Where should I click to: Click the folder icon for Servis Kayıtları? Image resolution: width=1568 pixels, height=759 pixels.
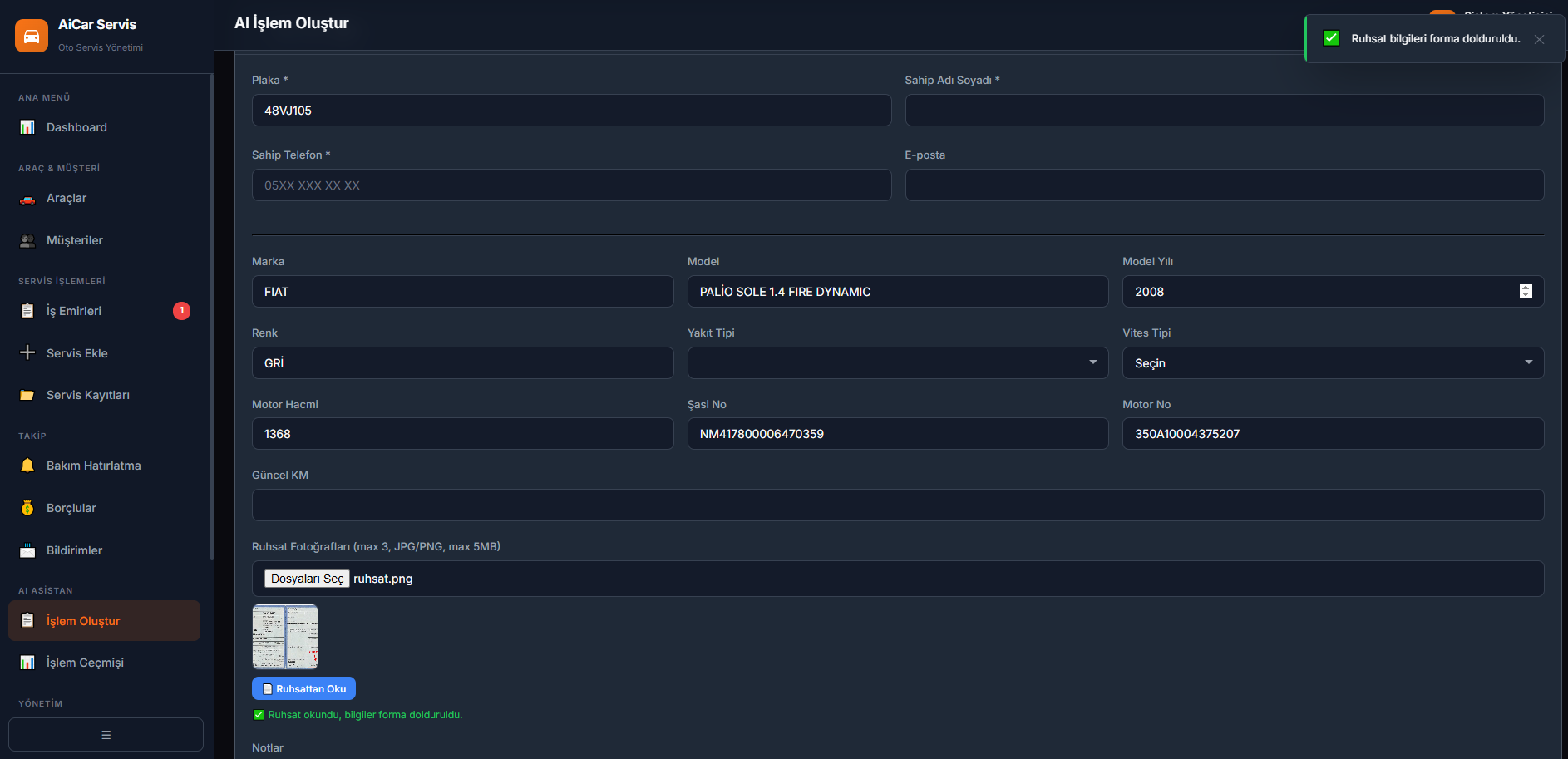pos(27,395)
